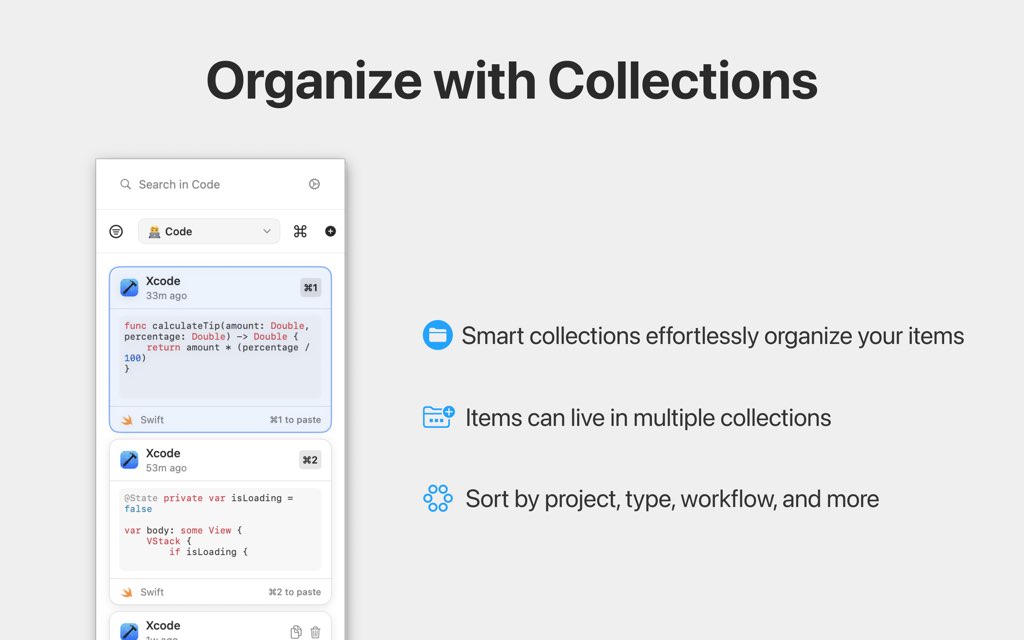Open the Code collection dropdown
Image resolution: width=1024 pixels, height=640 pixels.
click(208, 231)
